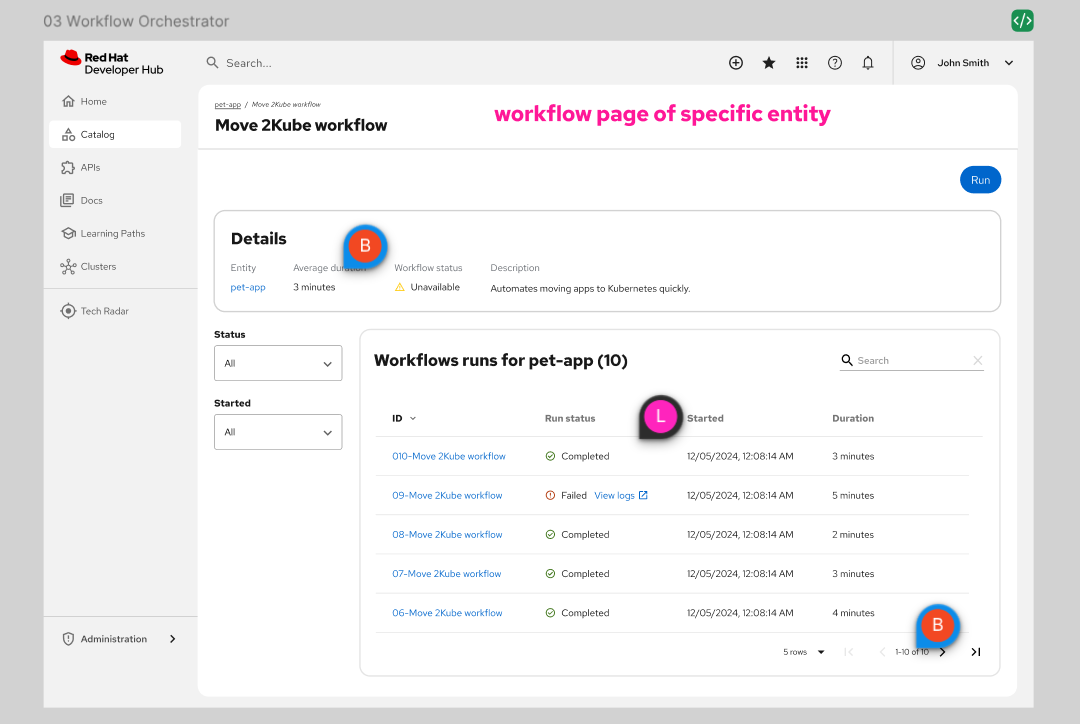Open the 09-Move 2Kube workflow run

click(447, 495)
